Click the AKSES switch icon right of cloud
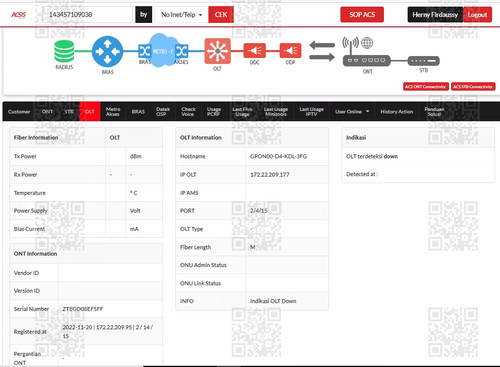The image size is (500, 367). (x=181, y=51)
